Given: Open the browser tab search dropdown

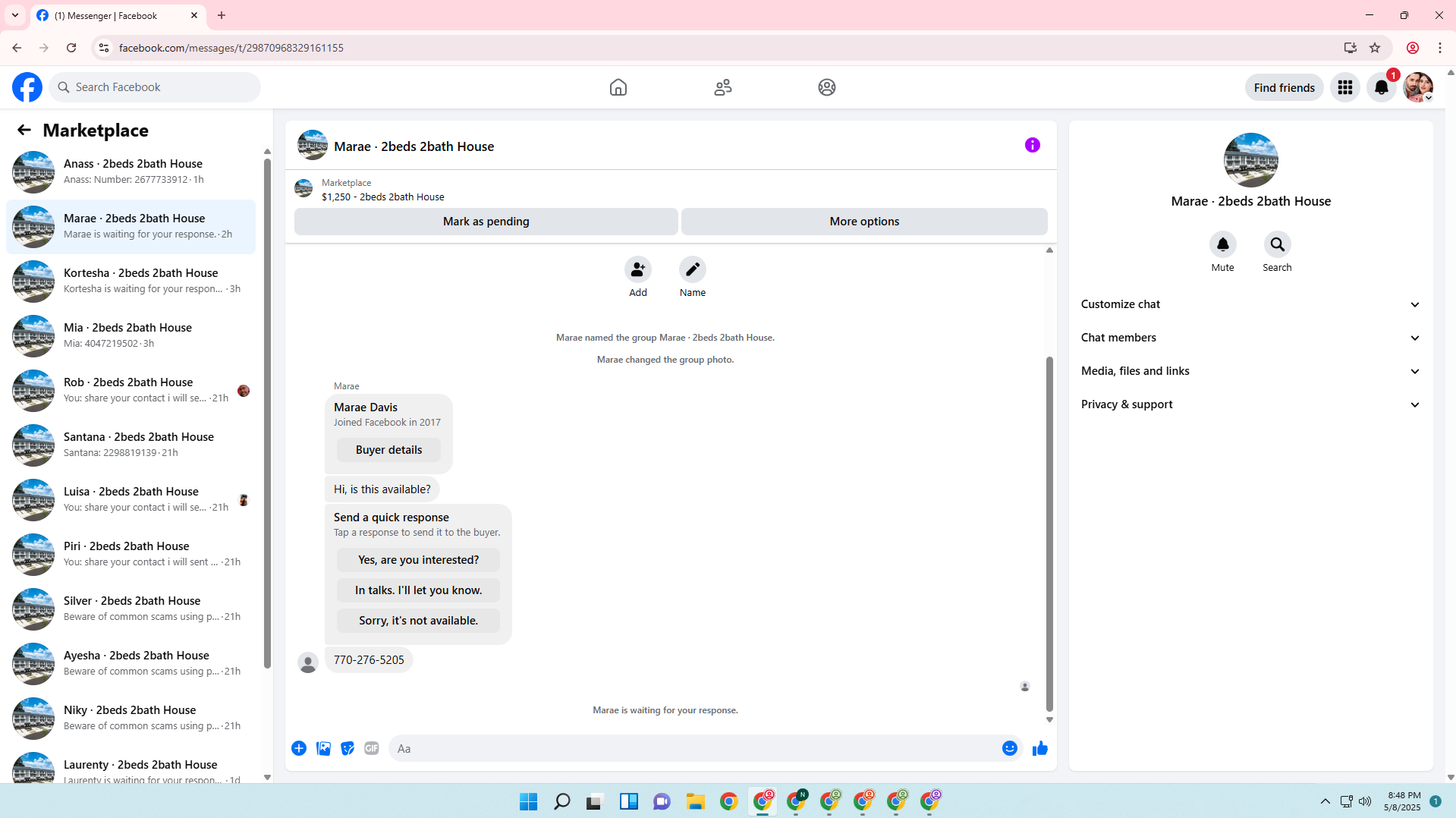Looking at the screenshot, I should pos(15,15).
